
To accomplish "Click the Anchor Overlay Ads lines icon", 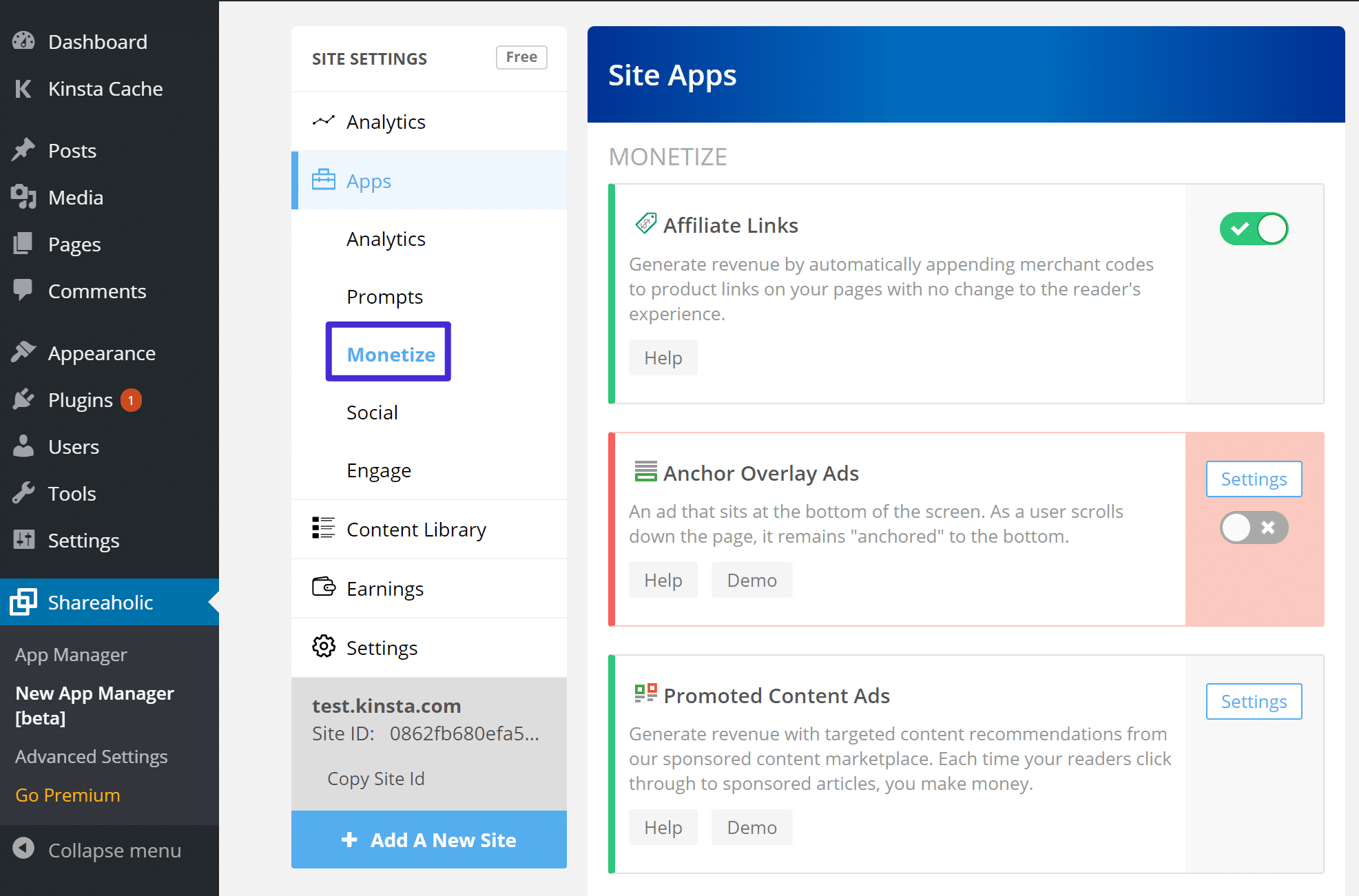I will point(641,473).
